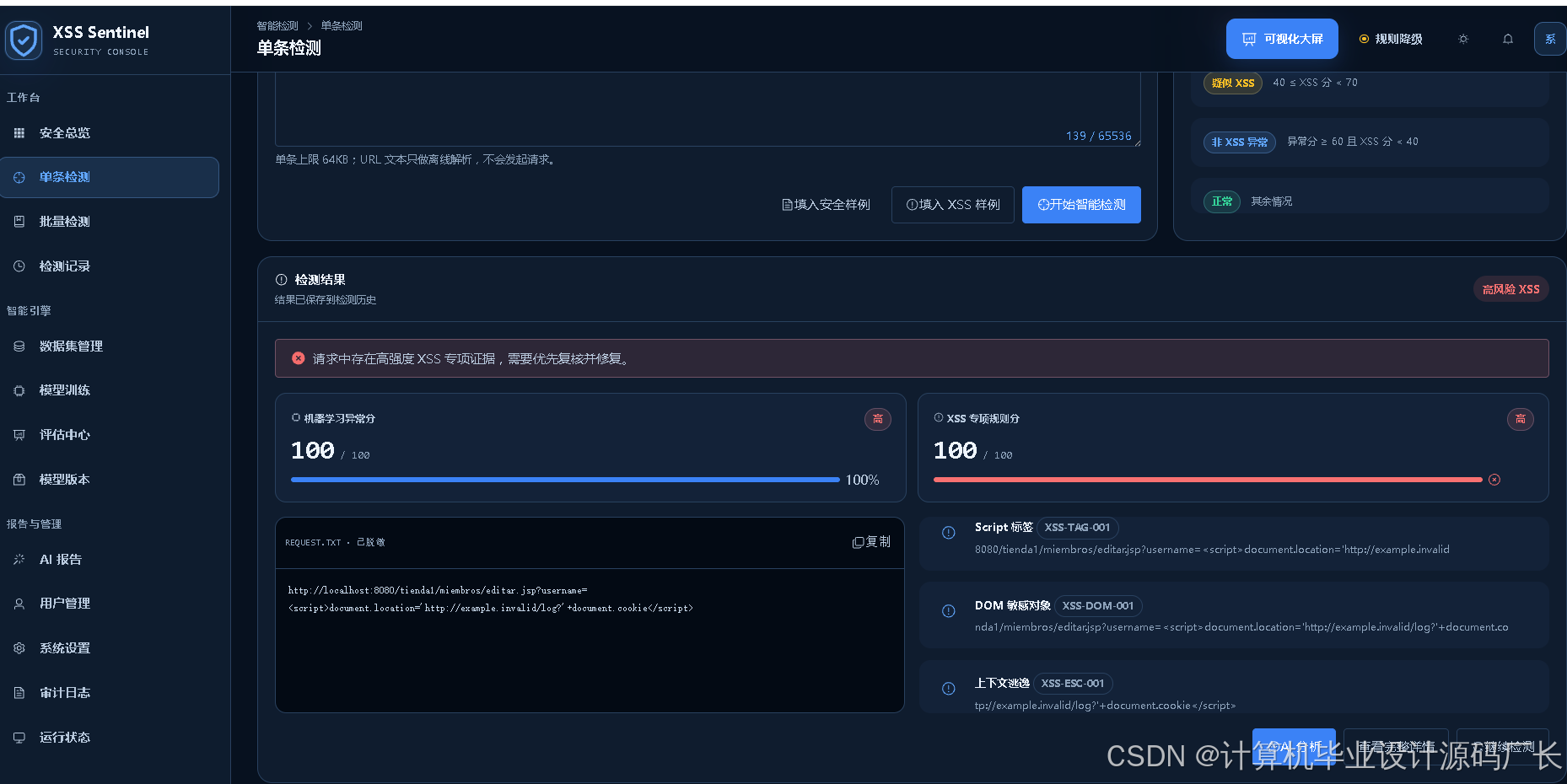Click the 评估中心 sidebar icon
The width and height of the screenshot is (1567, 784).
pyautogui.click(x=19, y=435)
